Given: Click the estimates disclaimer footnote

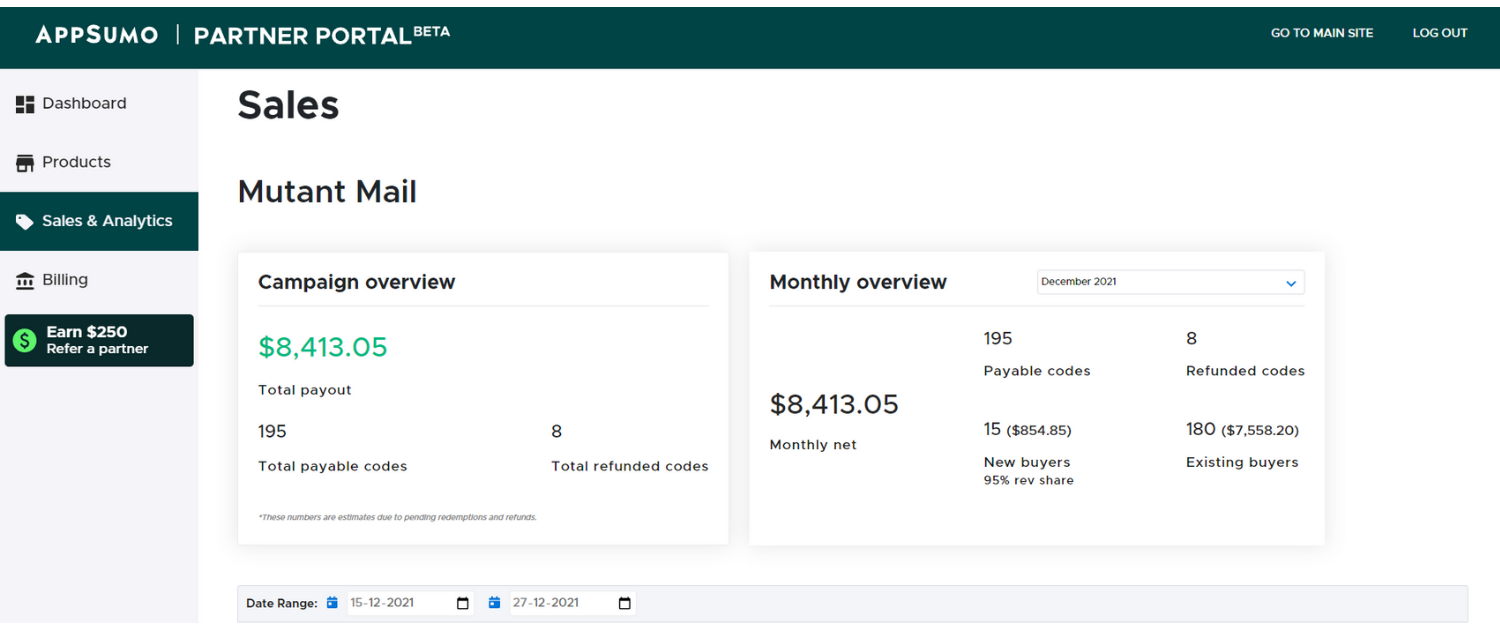Looking at the screenshot, I should click(x=397, y=518).
